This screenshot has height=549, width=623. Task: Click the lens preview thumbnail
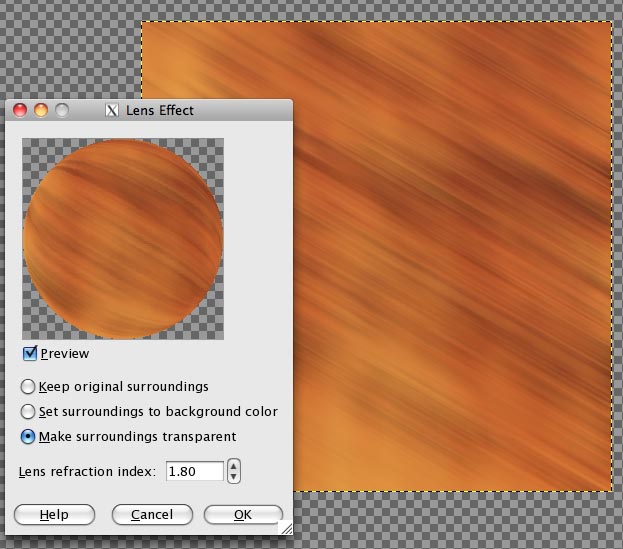point(123,239)
